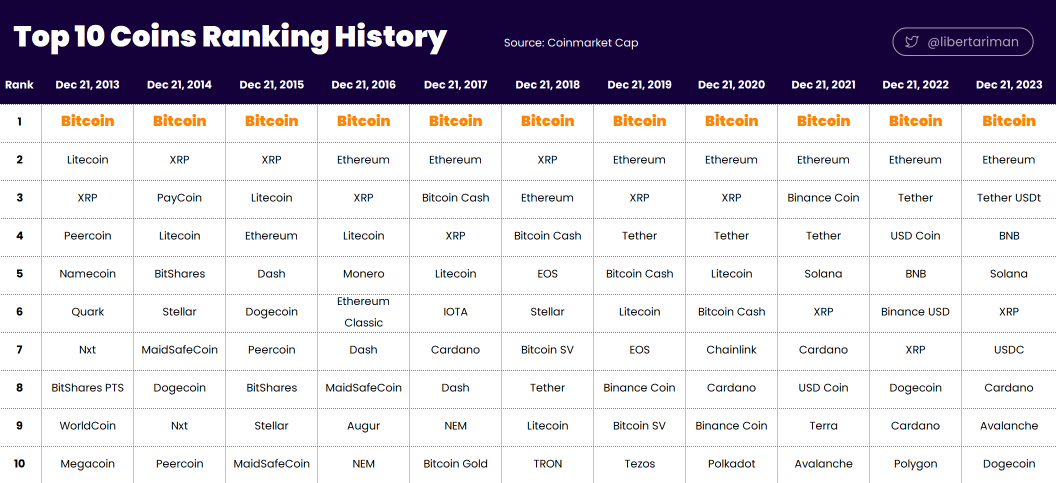Click the Top 10 Coins Ranking History title
Image resolution: width=1056 pixels, height=483 pixels.
click(x=230, y=37)
